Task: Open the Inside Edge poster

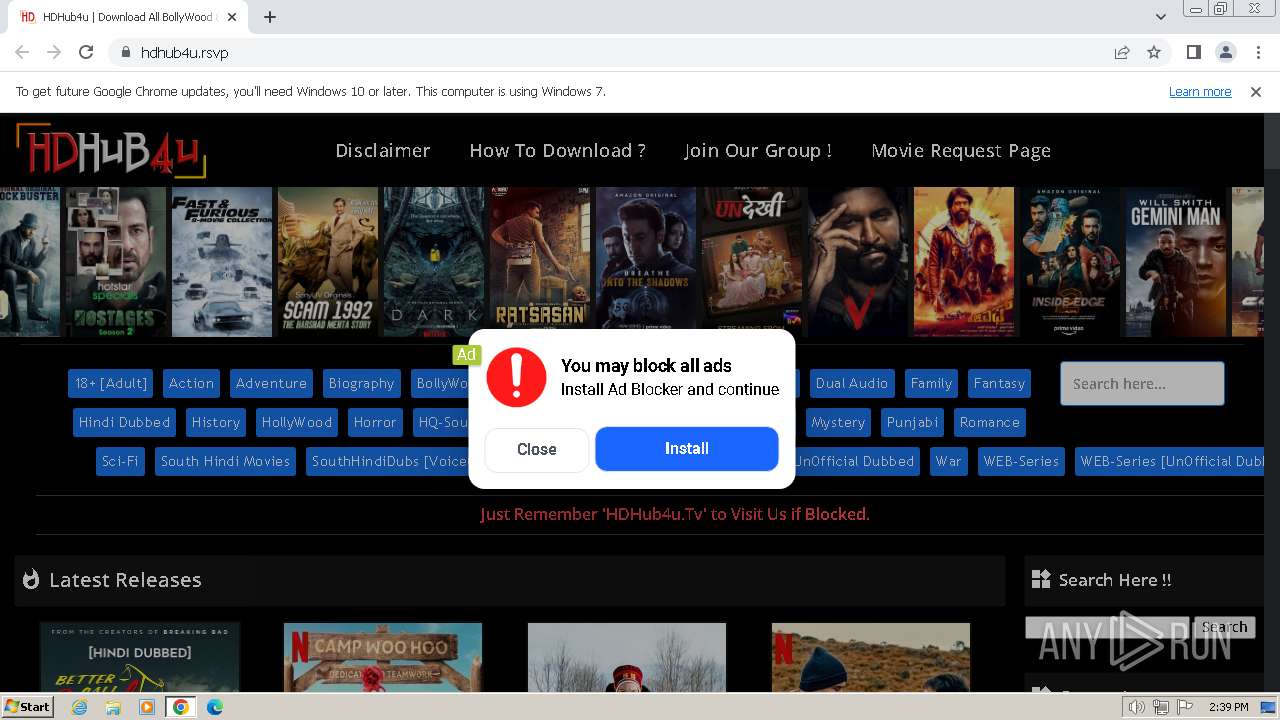Action: point(1070,261)
